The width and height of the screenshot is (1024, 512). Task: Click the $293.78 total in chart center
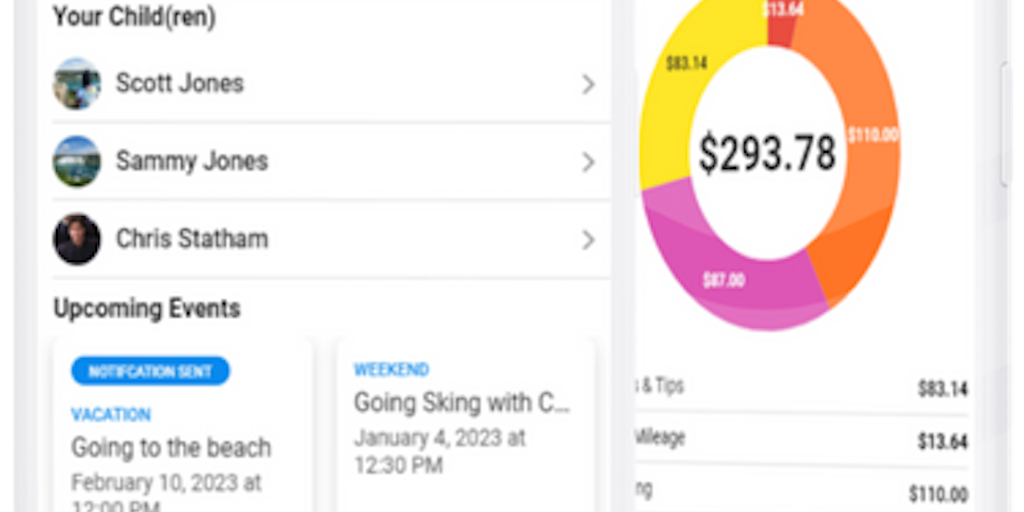point(767,154)
